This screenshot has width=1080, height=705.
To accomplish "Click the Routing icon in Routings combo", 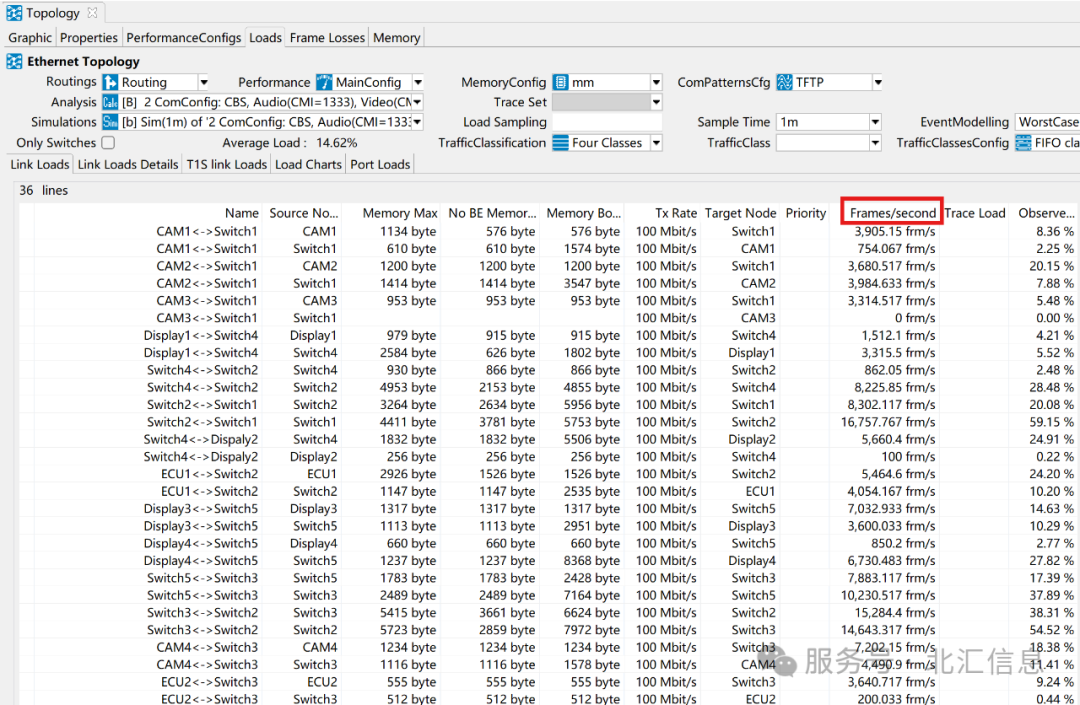I will tap(110, 82).
